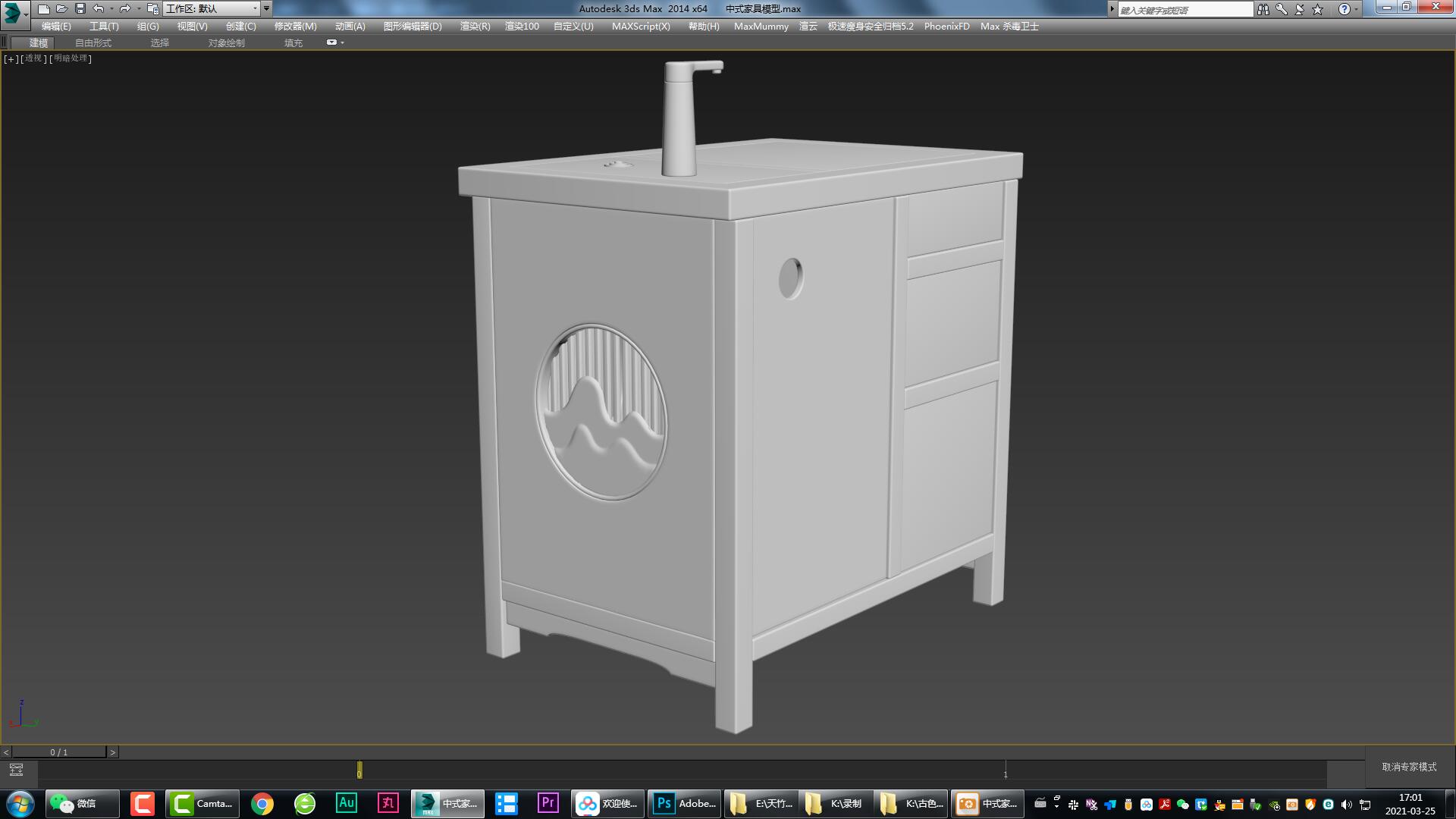This screenshot has width=1456, height=819.
Task: Start a search with the binoculars icon
Action: [x=1263, y=8]
